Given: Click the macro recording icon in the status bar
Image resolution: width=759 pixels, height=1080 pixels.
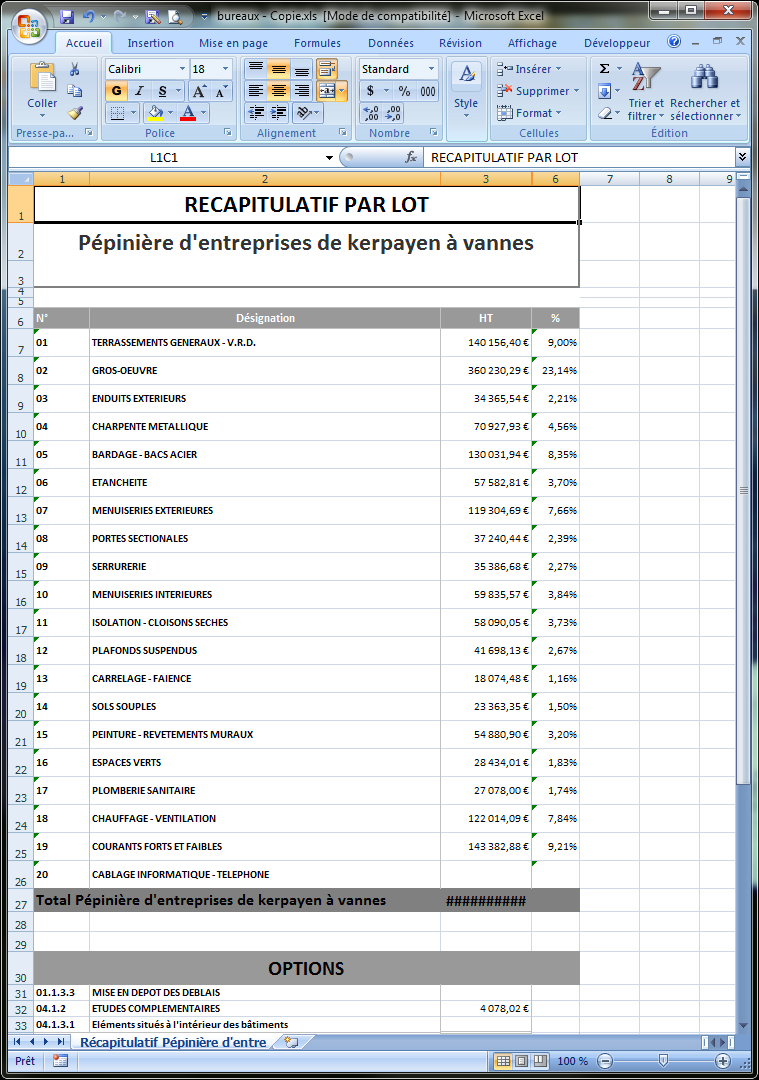Looking at the screenshot, I should coord(61,1061).
